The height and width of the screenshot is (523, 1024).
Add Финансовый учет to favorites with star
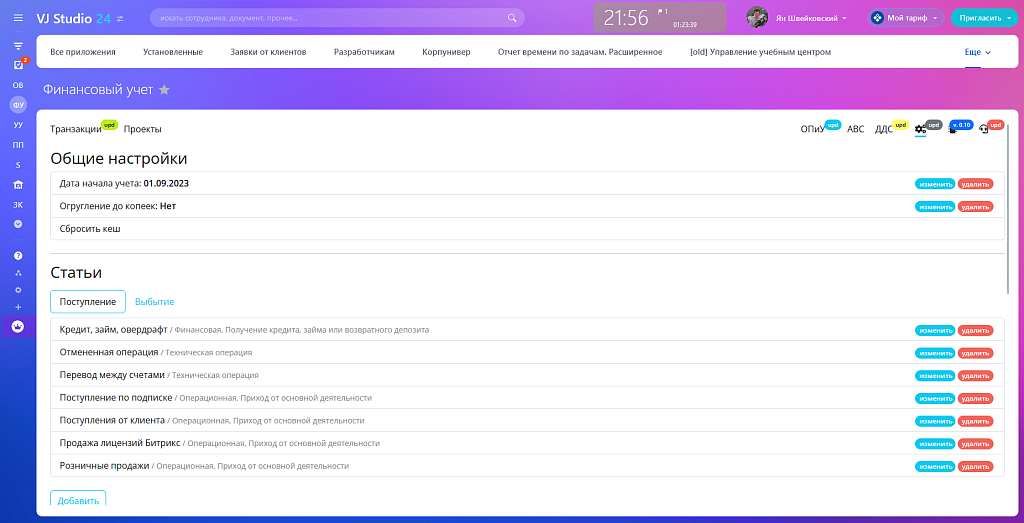tap(164, 90)
